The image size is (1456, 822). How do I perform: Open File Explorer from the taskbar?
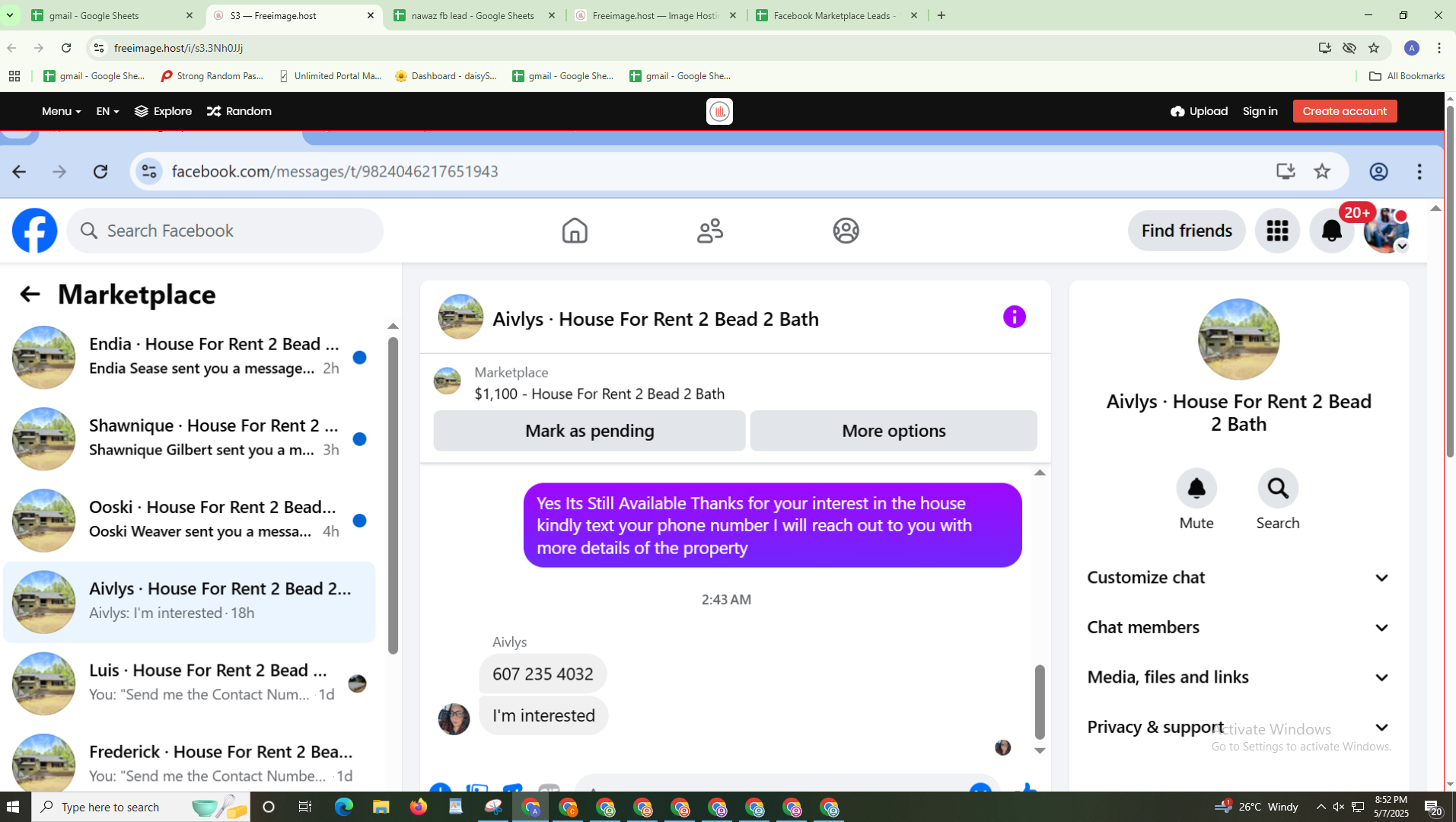coord(381,807)
